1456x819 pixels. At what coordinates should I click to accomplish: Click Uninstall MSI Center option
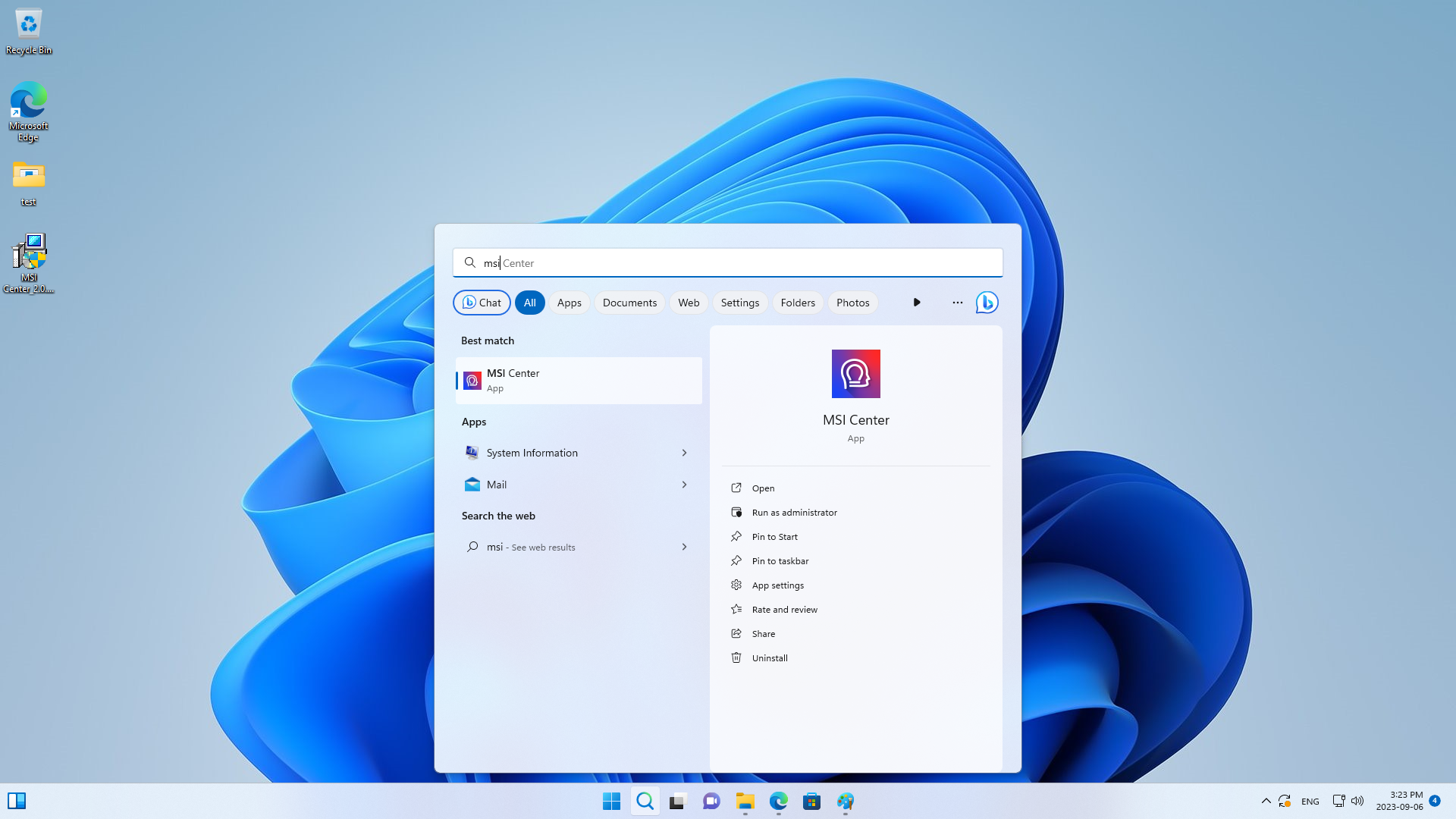tap(769, 657)
